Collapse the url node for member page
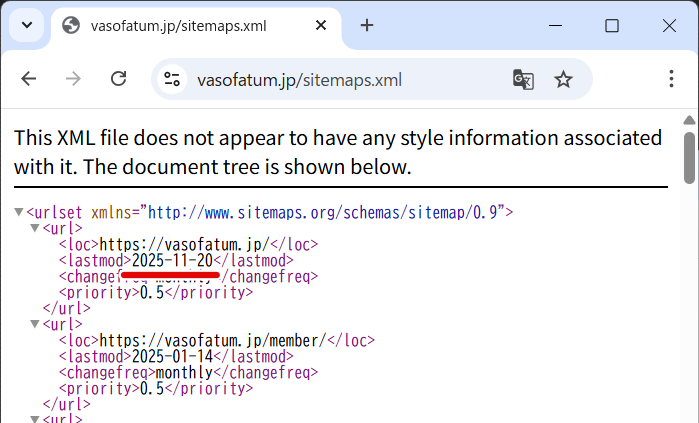 point(35,324)
